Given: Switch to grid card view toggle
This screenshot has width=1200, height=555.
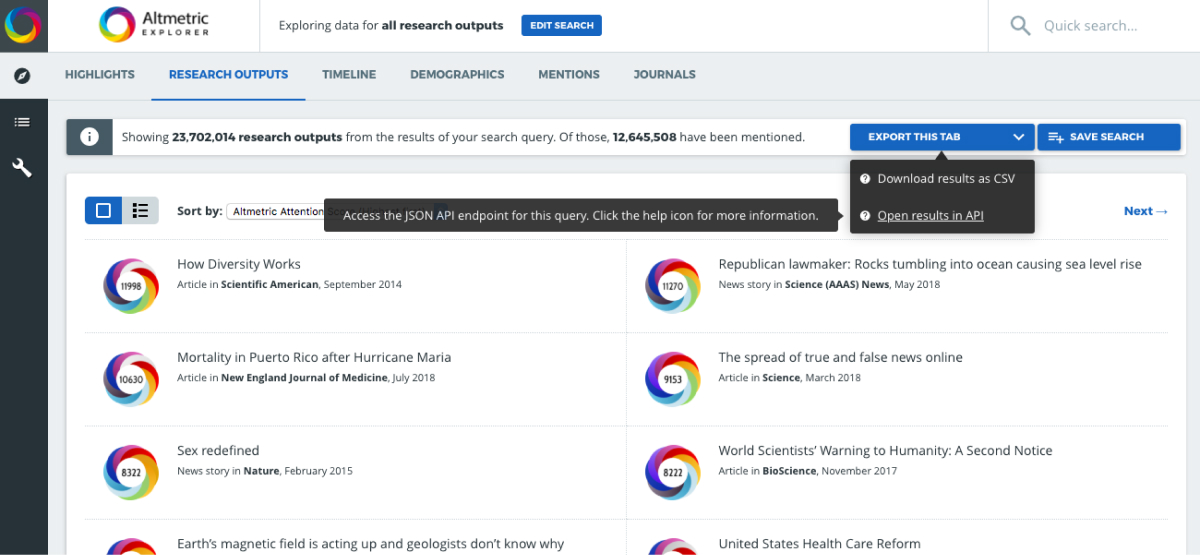Looking at the screenshot, I should point(104,211).
